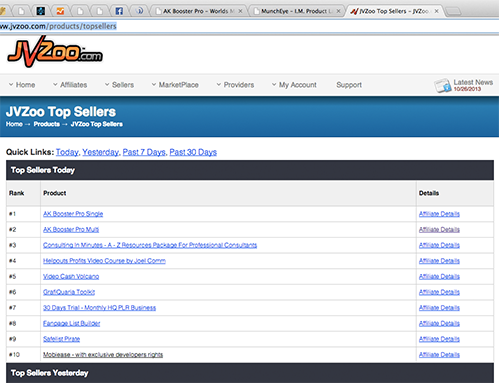Image resolution: width=499 pixels, height=383 pixels.
Task: View Affiliate Details for rank #4
Action: pos(439,261)
